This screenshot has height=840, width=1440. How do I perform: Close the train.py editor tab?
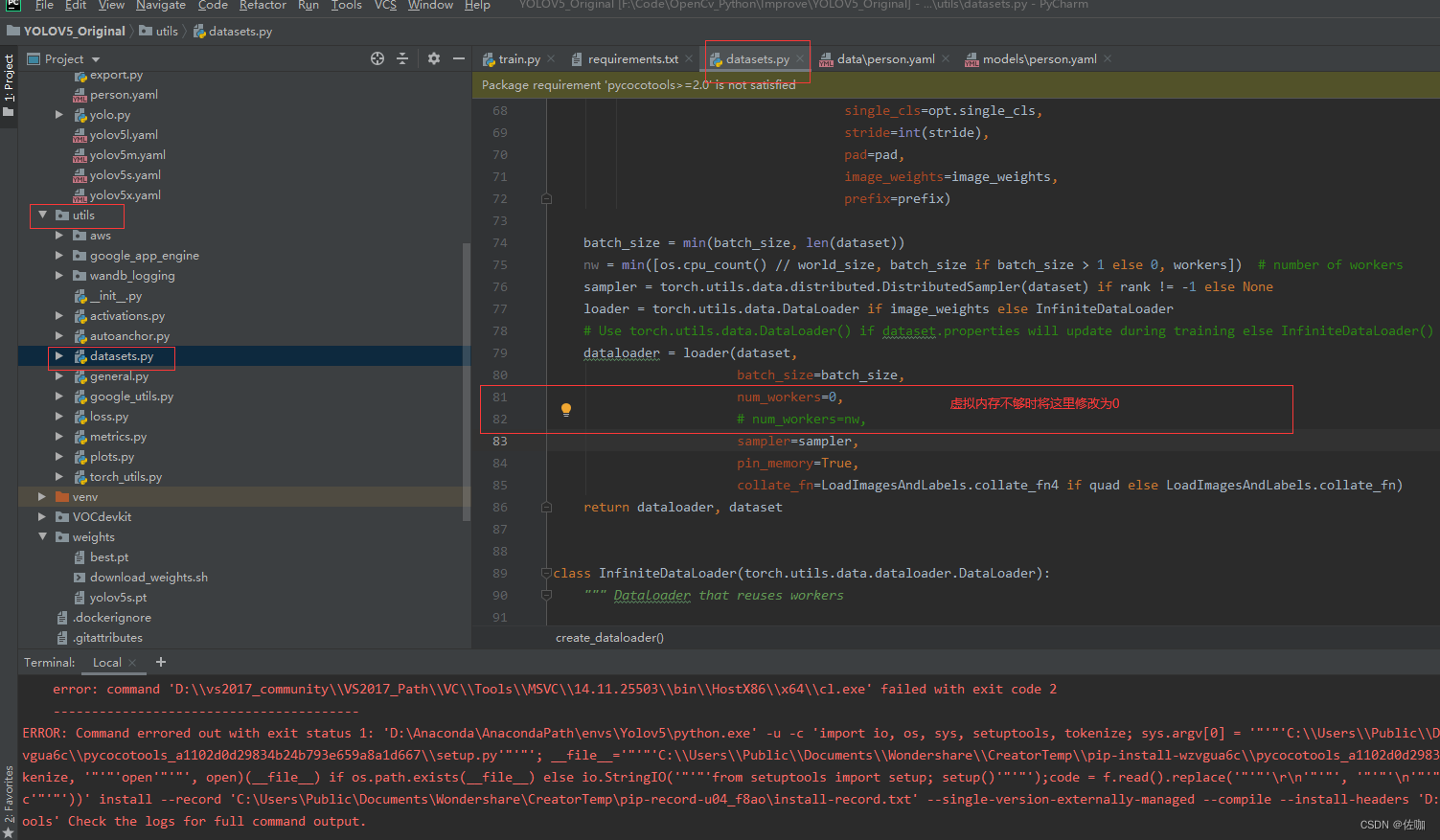tap(551, 58)
